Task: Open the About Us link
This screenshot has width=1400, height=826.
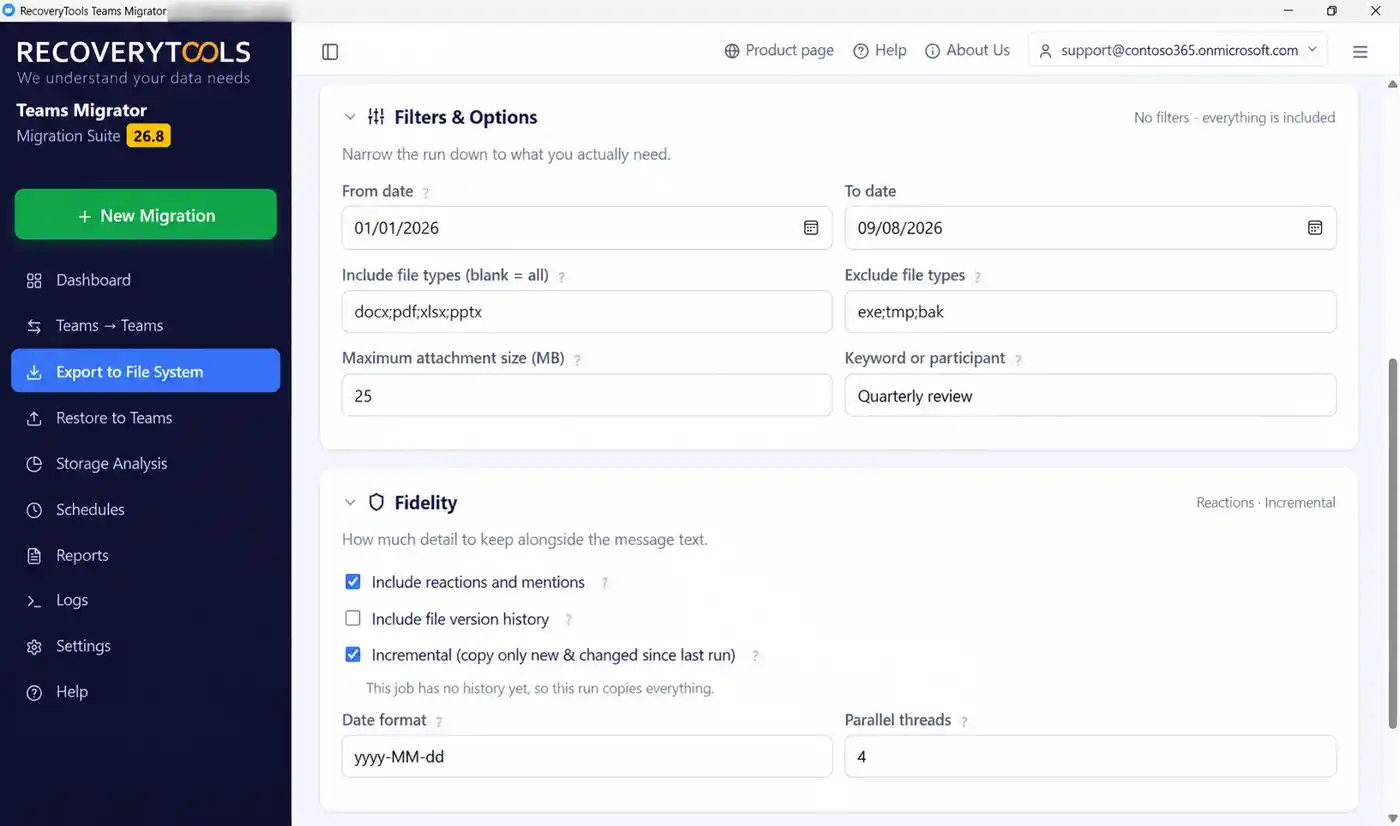Action: [967, 50]
